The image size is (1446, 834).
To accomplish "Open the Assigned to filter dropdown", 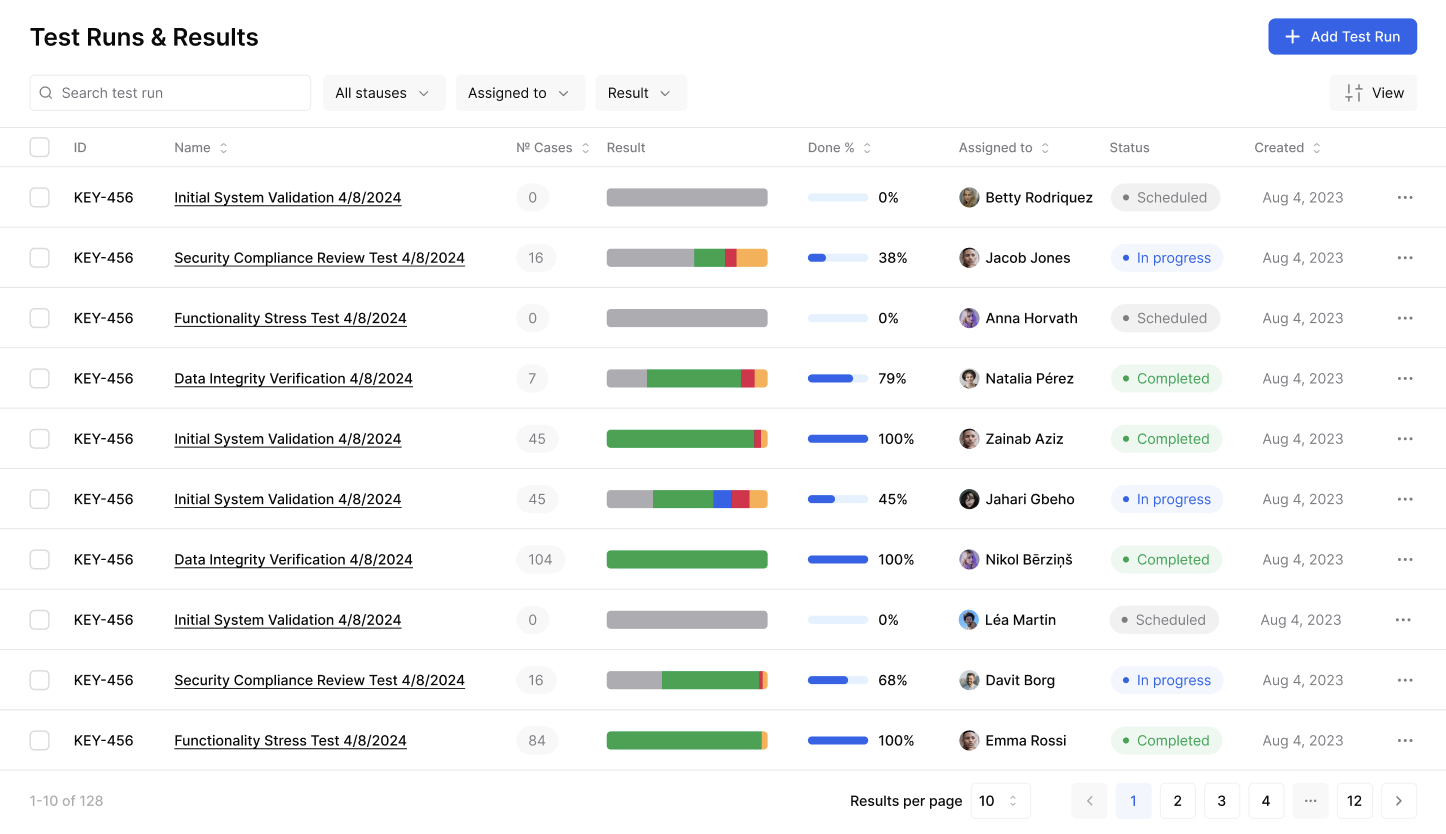I will click(x=519, y=93).
